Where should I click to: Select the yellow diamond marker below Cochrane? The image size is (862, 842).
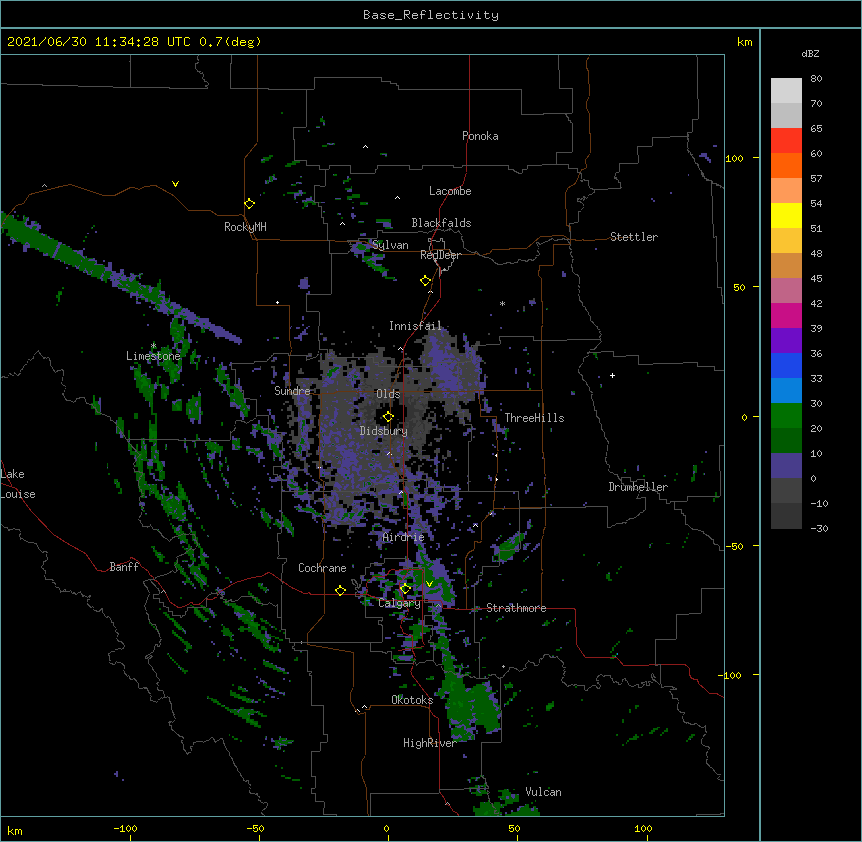click(x=340, y=590)
